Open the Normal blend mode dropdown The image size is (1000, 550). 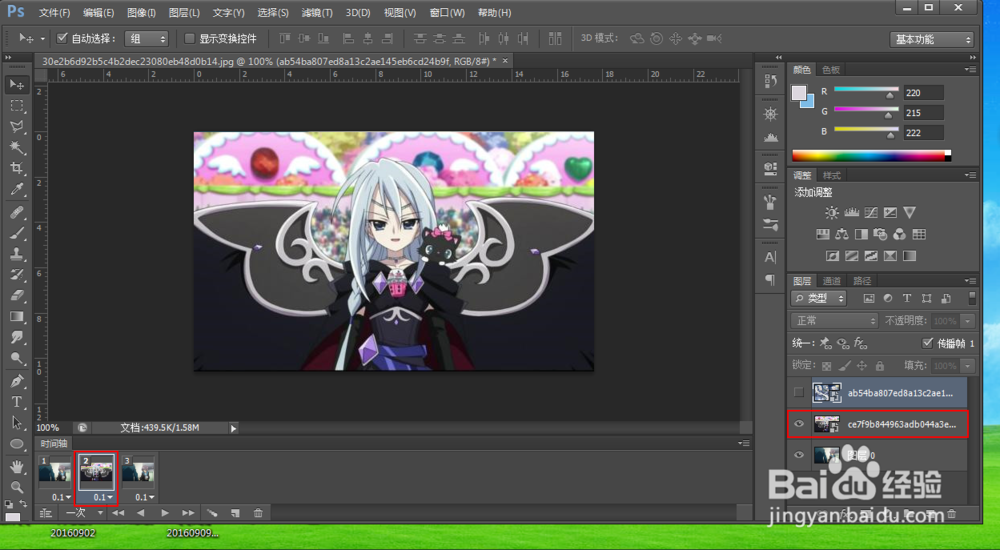coord(834,321)
